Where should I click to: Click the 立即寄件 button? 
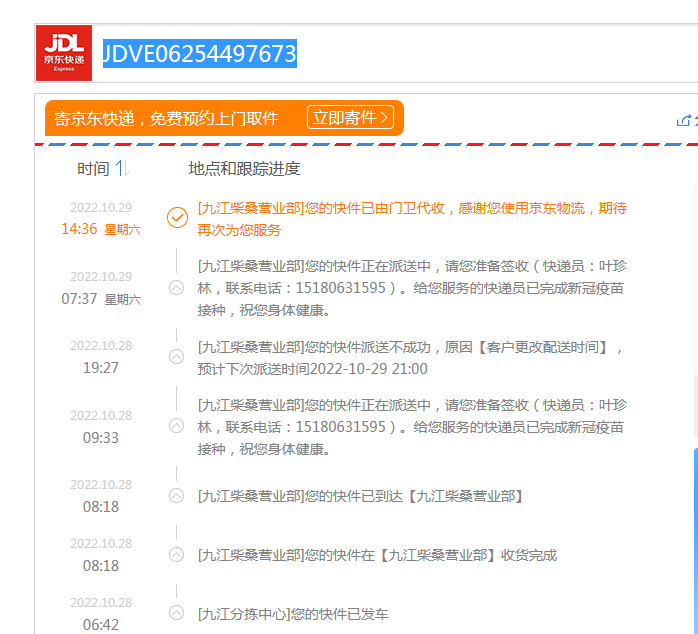(350, 118)
